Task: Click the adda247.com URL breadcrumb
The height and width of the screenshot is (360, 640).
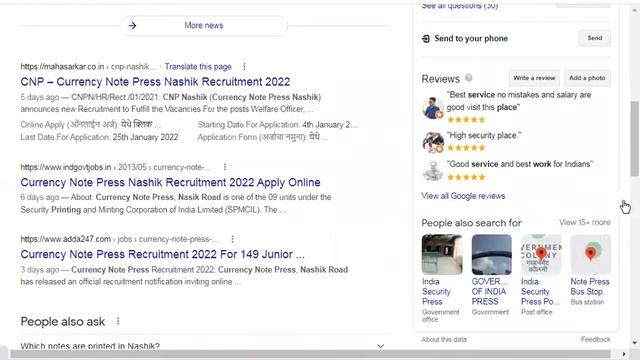Action: [119, 239]
